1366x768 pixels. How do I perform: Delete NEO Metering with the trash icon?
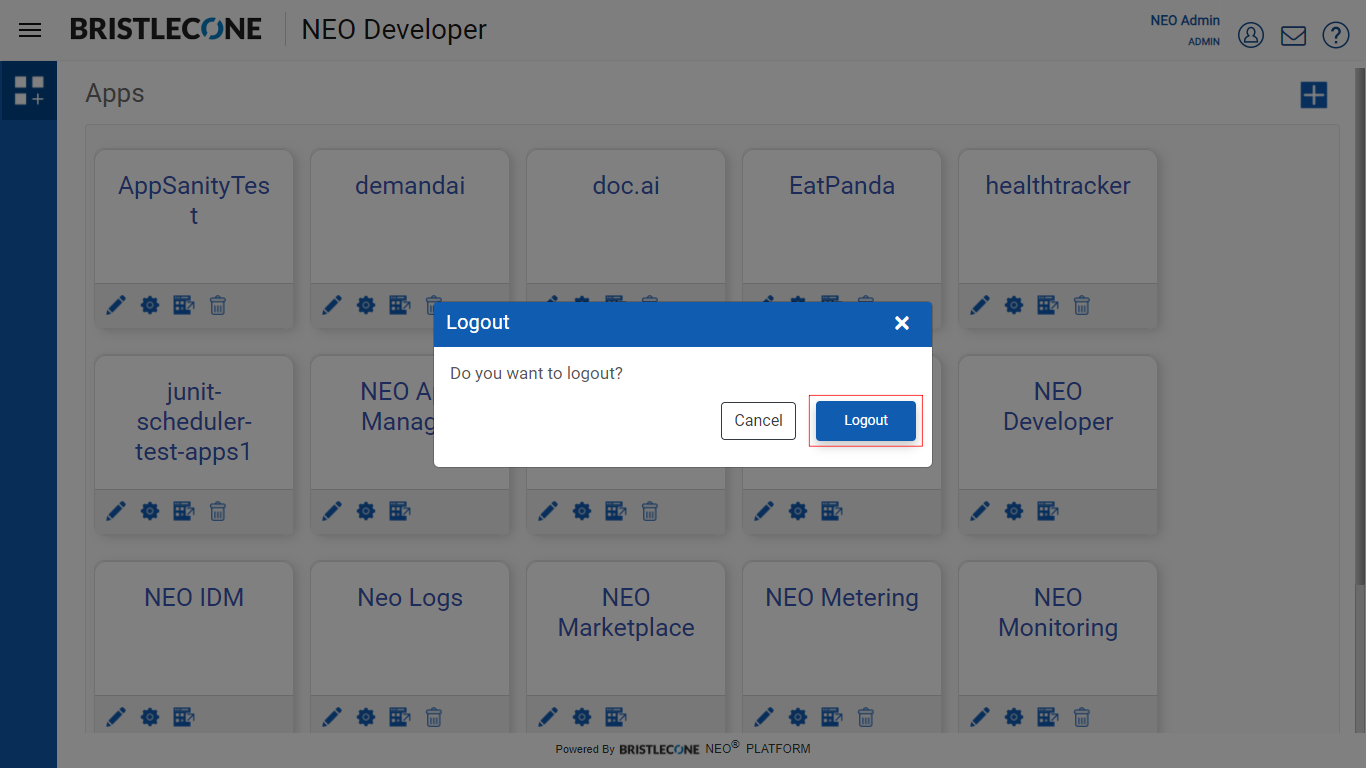(866, 717)
